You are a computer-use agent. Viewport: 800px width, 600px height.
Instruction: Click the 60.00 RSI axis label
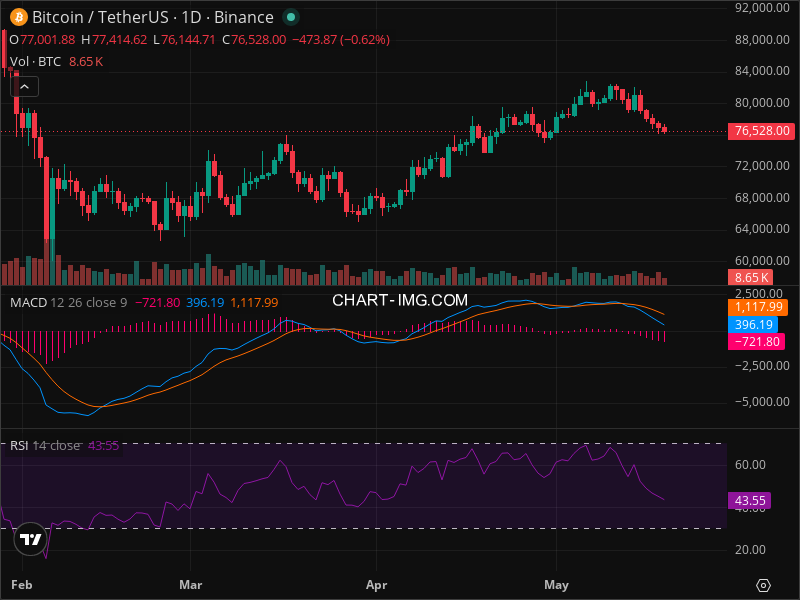[750, 465]
